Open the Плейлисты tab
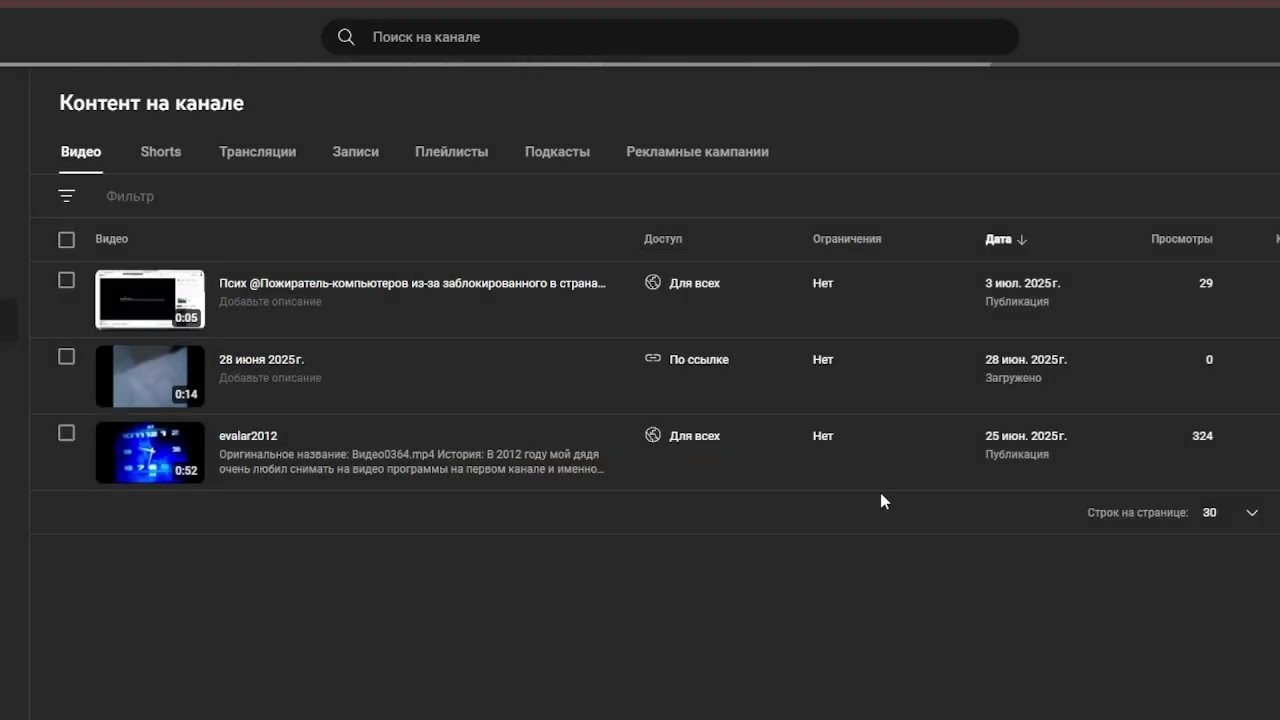The height and width of the screenshot is (720, 1280). click(452, 152)
